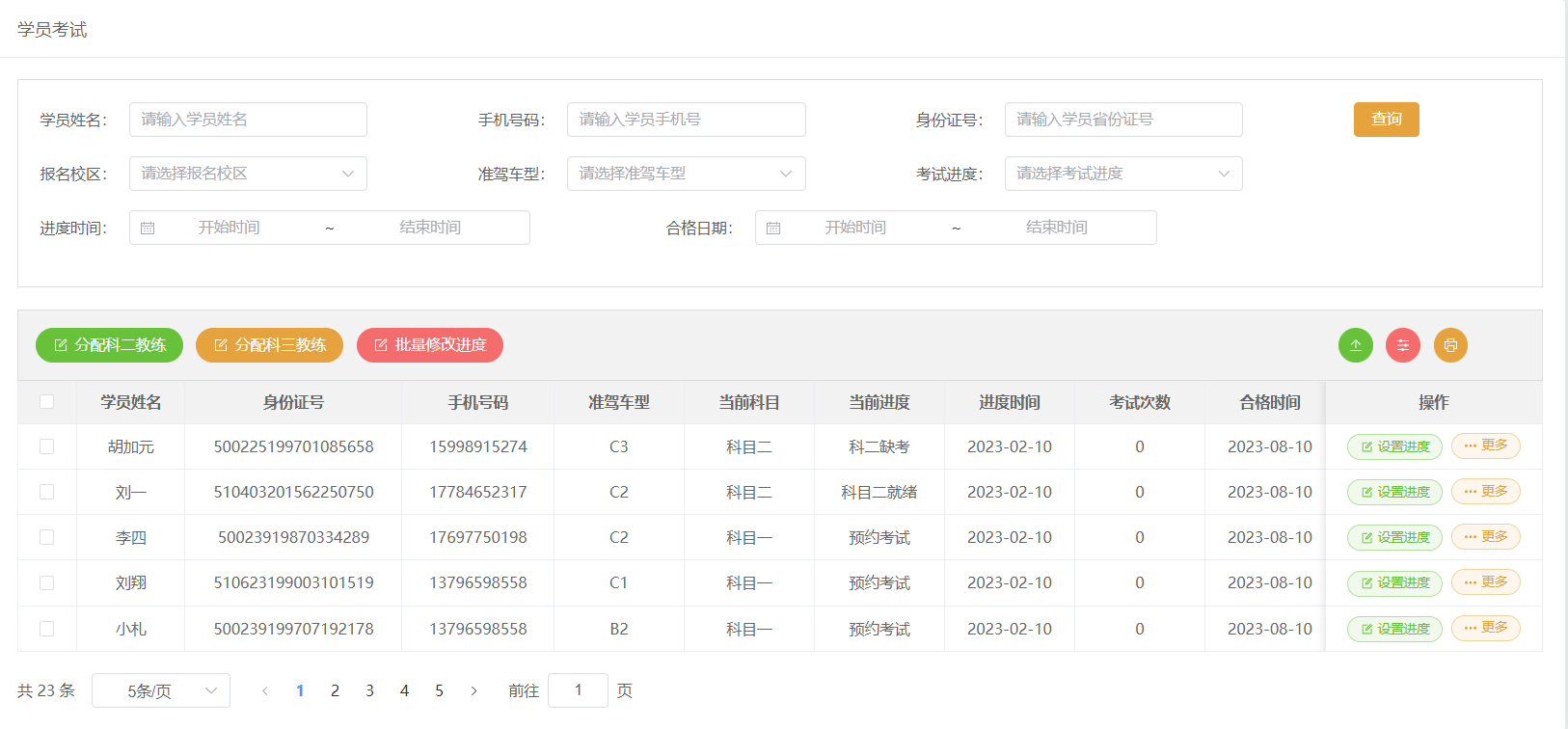This screenshot has height=729, width=1568.
Task: Click the 科目二就绪 progress cell
Action: pos(879,492)
